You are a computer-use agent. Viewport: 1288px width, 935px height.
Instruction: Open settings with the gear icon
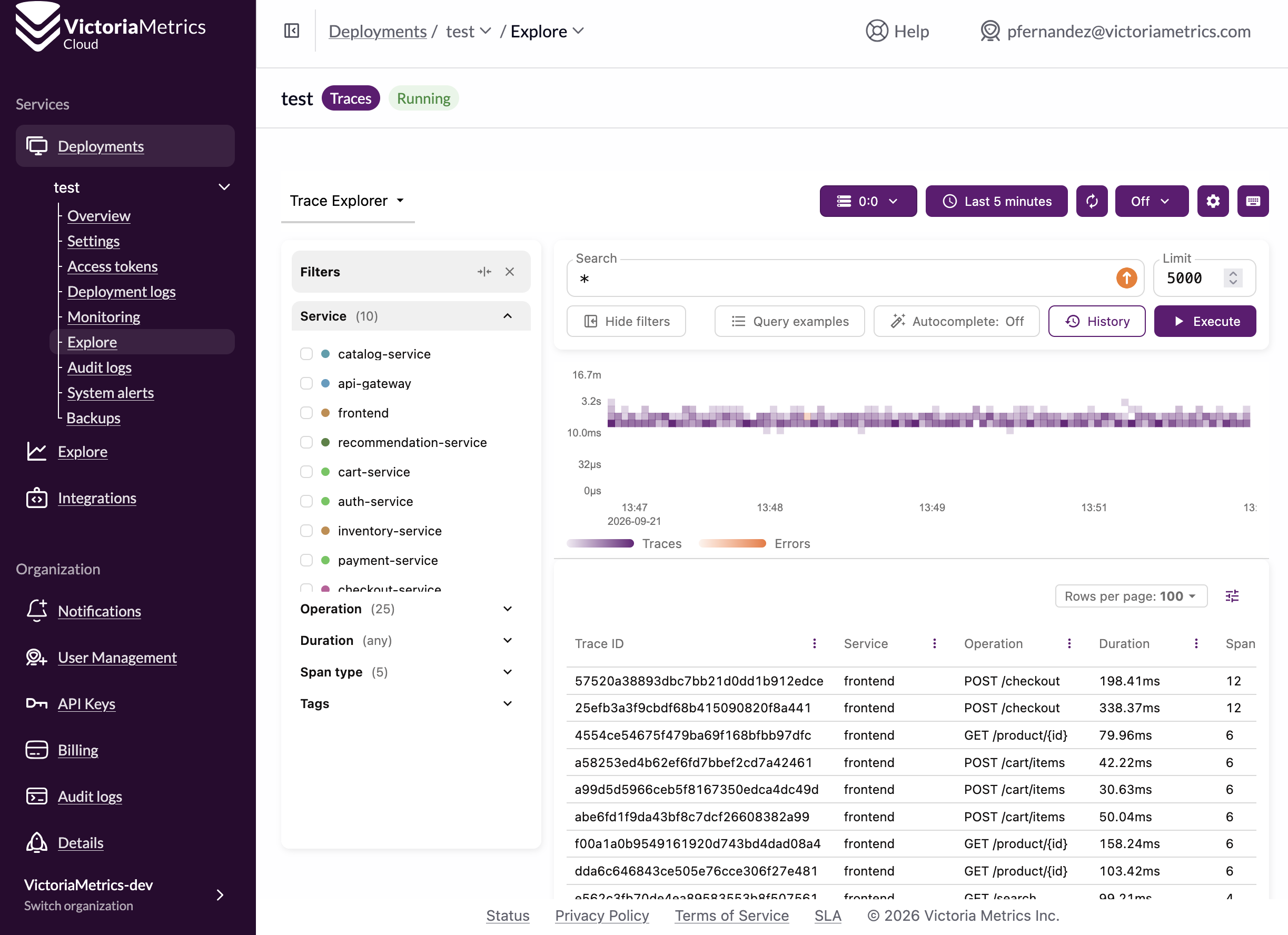pyautogui.click(x=1213, y=201)
